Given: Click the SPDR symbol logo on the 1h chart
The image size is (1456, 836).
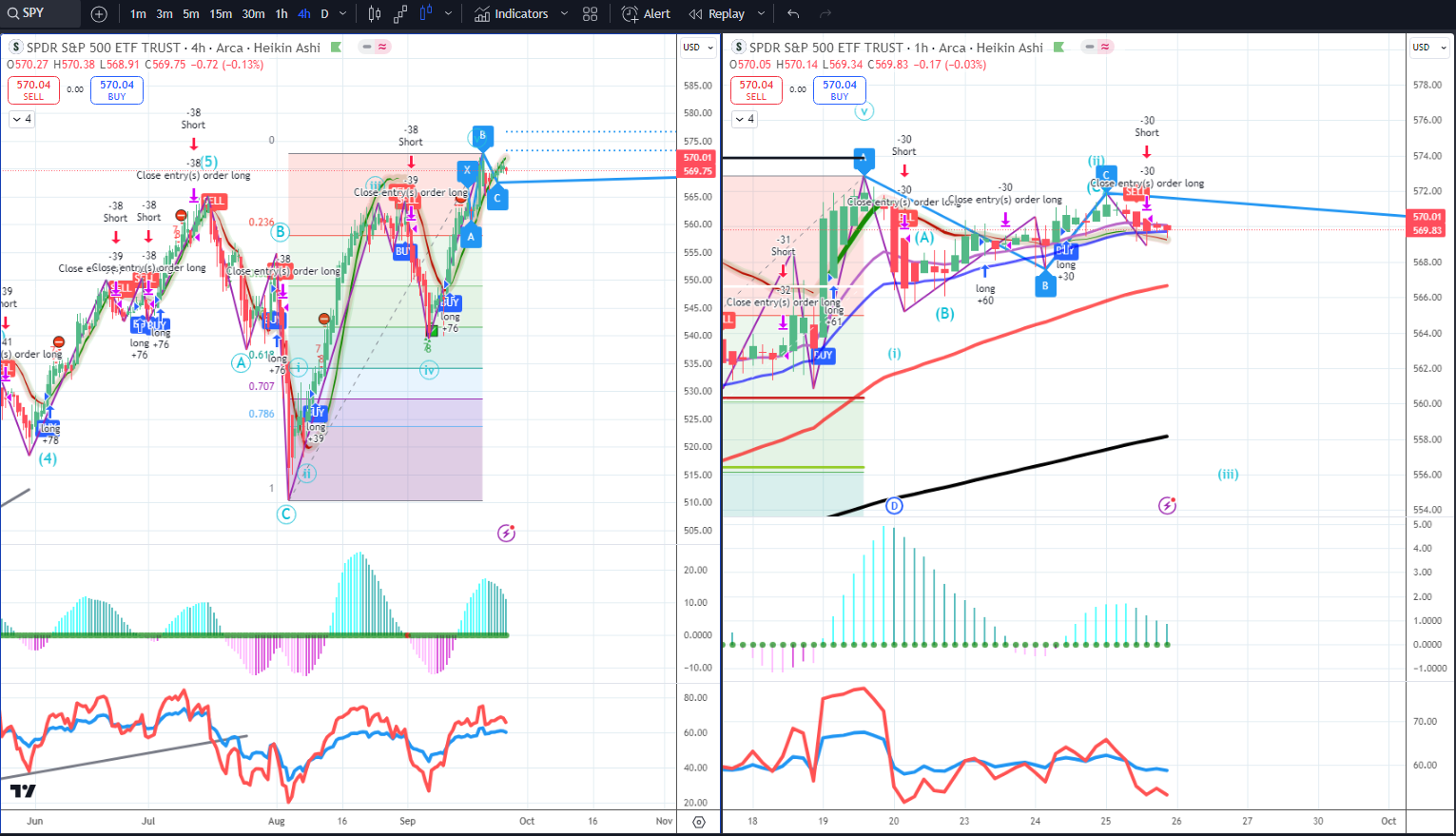Looking at the screenshot, I should point(739,48).
